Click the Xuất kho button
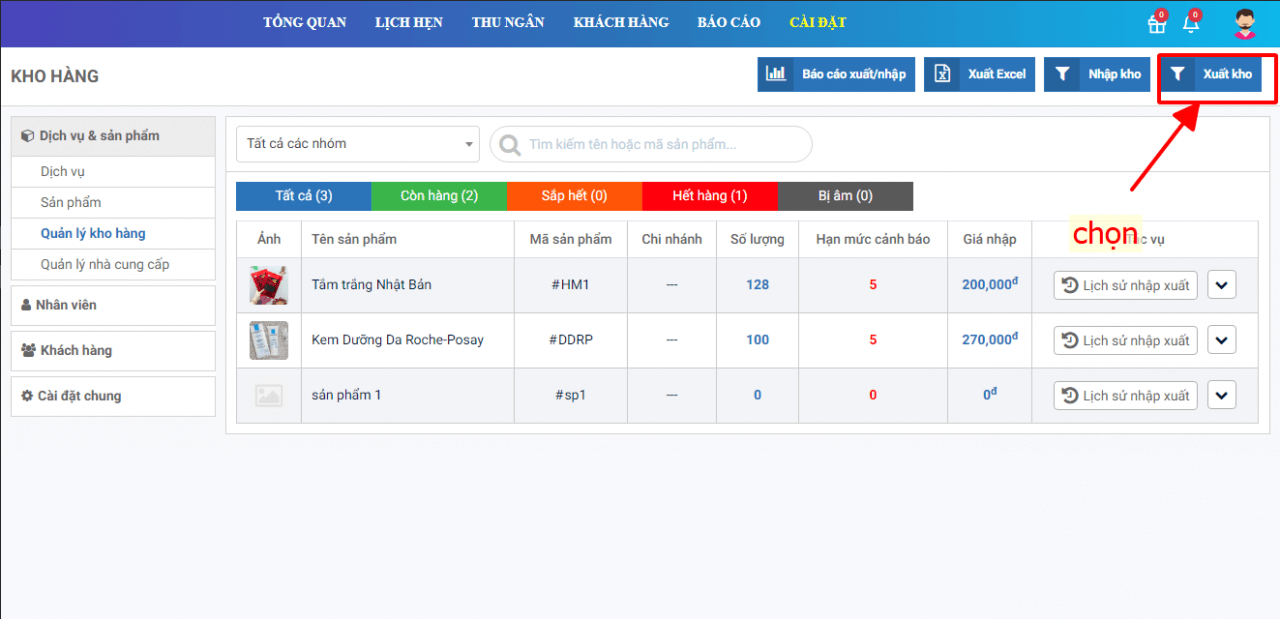The width and height of the screenshot is (1280, 619). click(1211, 74)
